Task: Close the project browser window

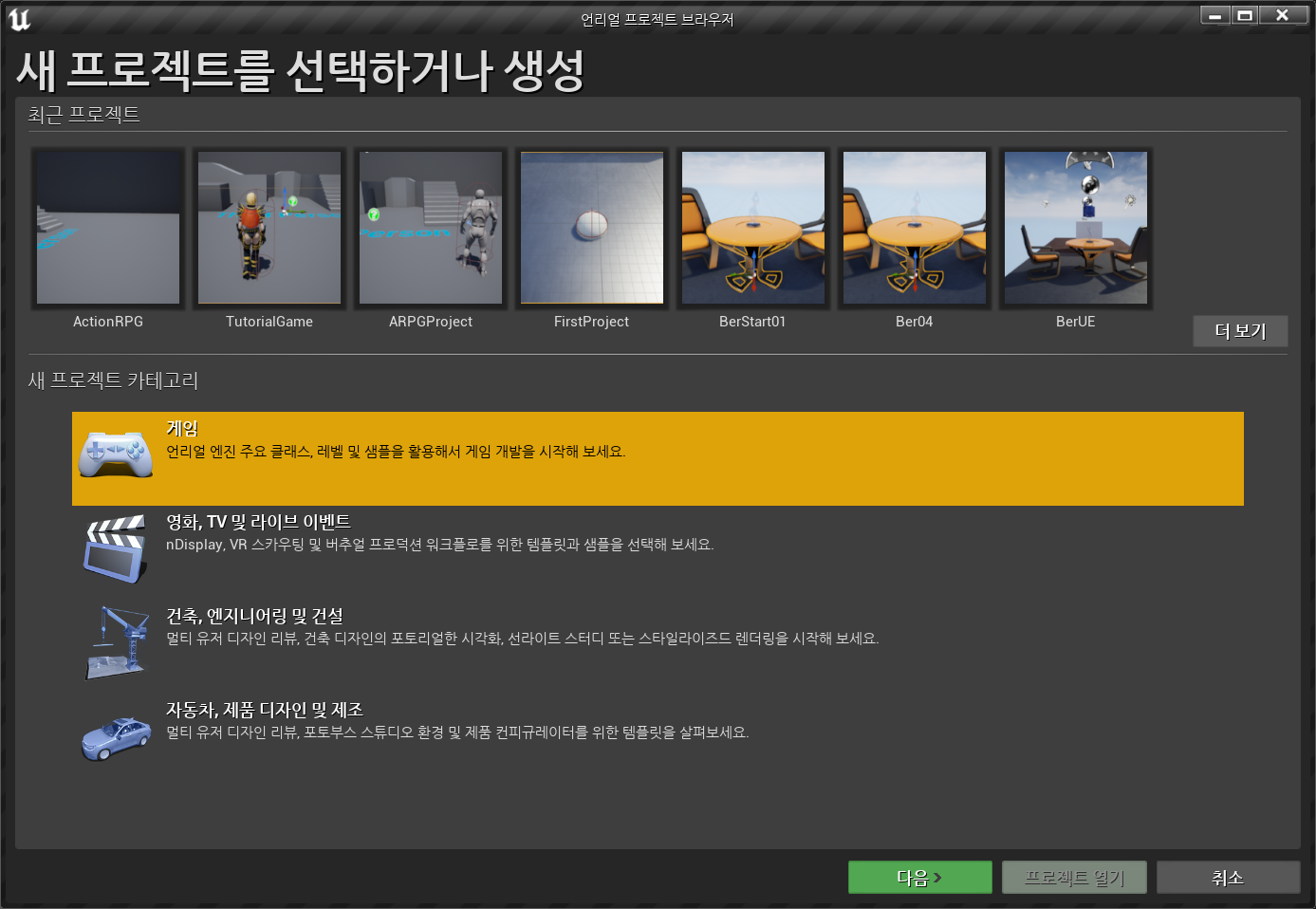Action: click(x=1283, y=15)
